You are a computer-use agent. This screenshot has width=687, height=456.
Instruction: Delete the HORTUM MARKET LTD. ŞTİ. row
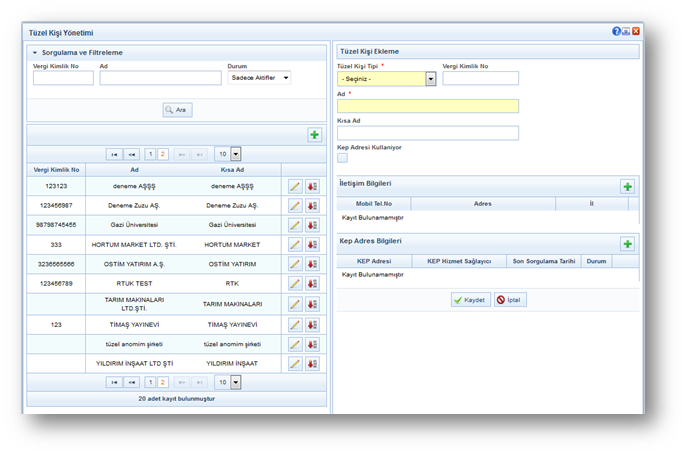coord(312,244)
